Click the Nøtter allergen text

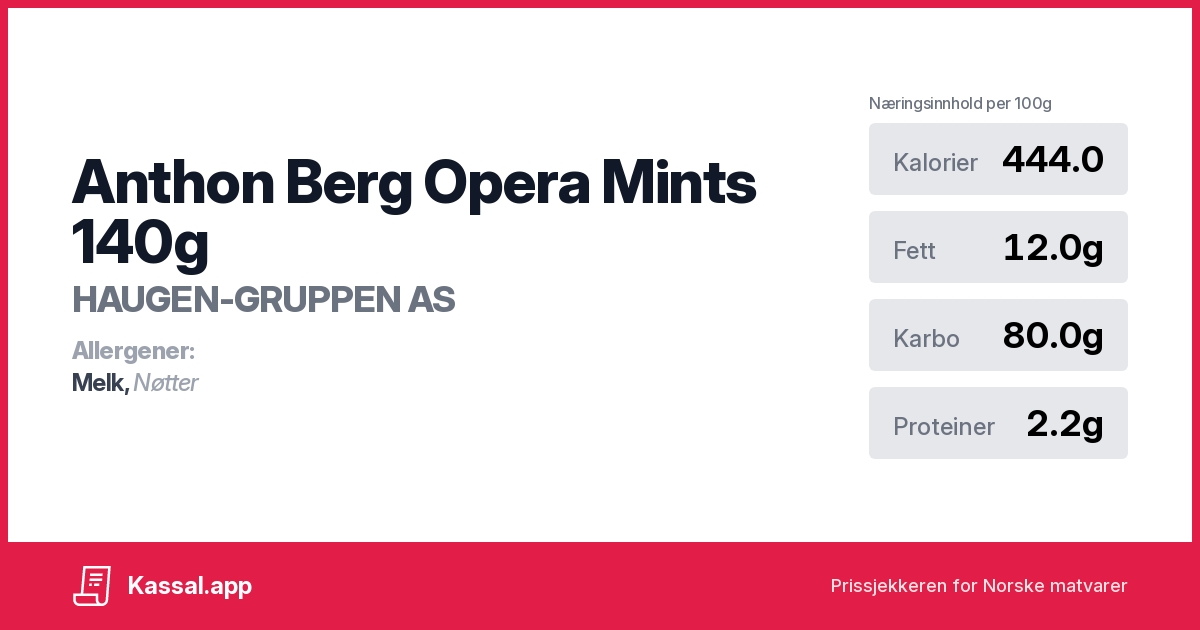166,382
